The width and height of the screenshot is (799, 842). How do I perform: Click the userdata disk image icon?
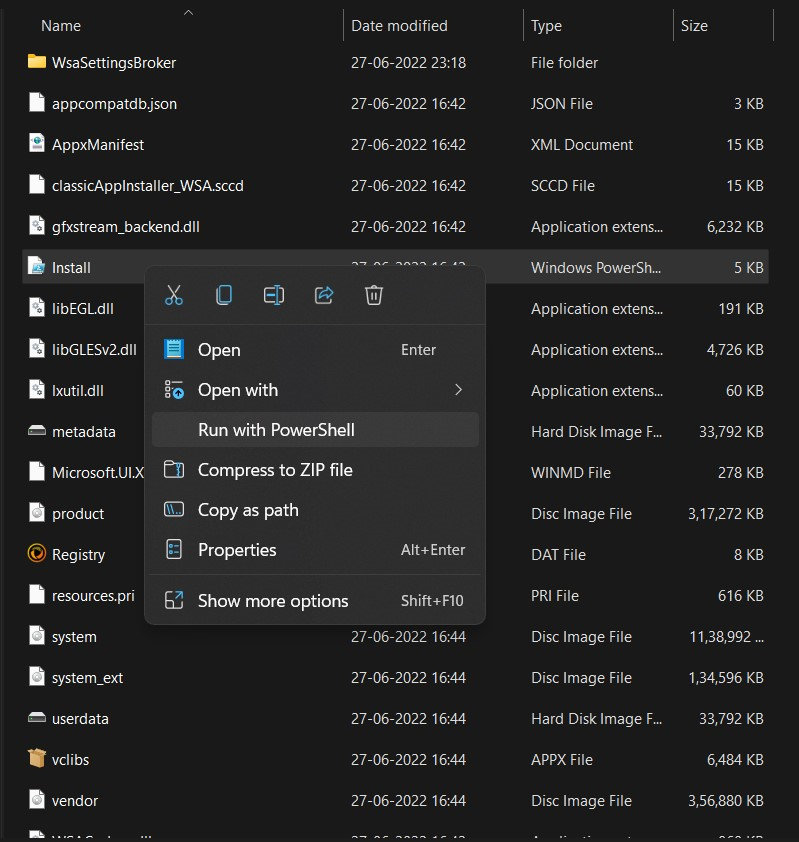coord(37,717)
